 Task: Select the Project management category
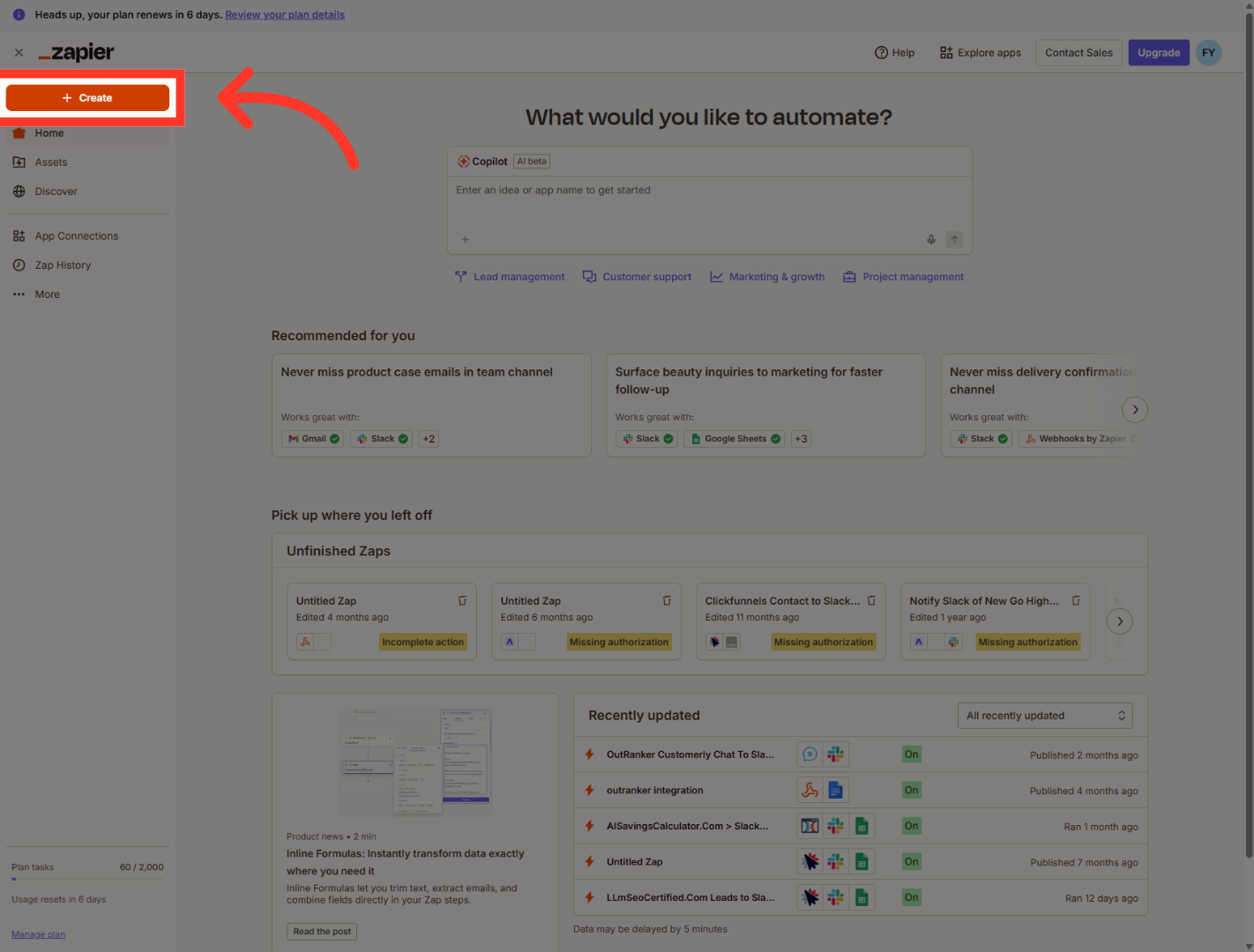(903, 277)
